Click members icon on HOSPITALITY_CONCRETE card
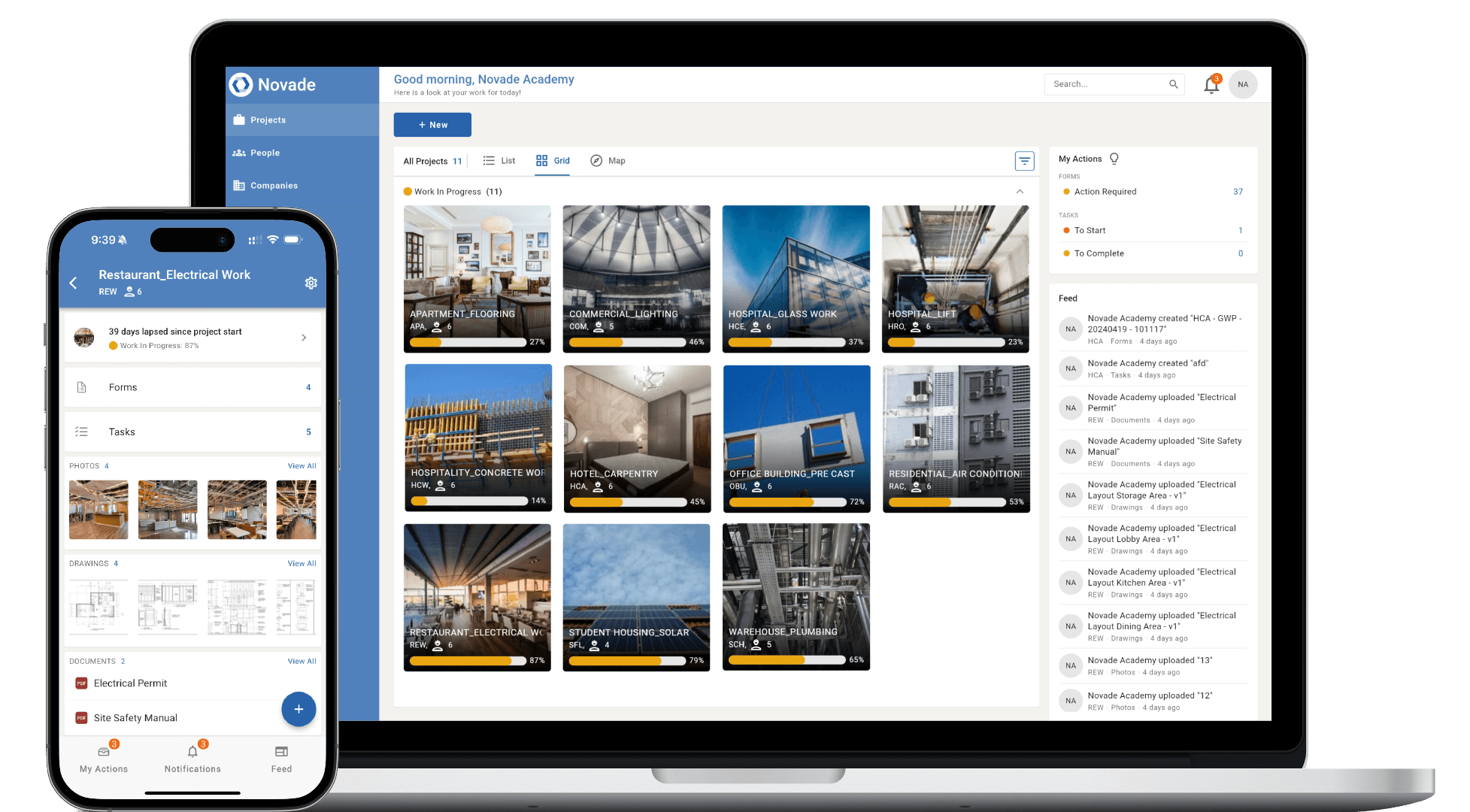The height and width of the screenshot is (812, 1470). pos(441,486)
